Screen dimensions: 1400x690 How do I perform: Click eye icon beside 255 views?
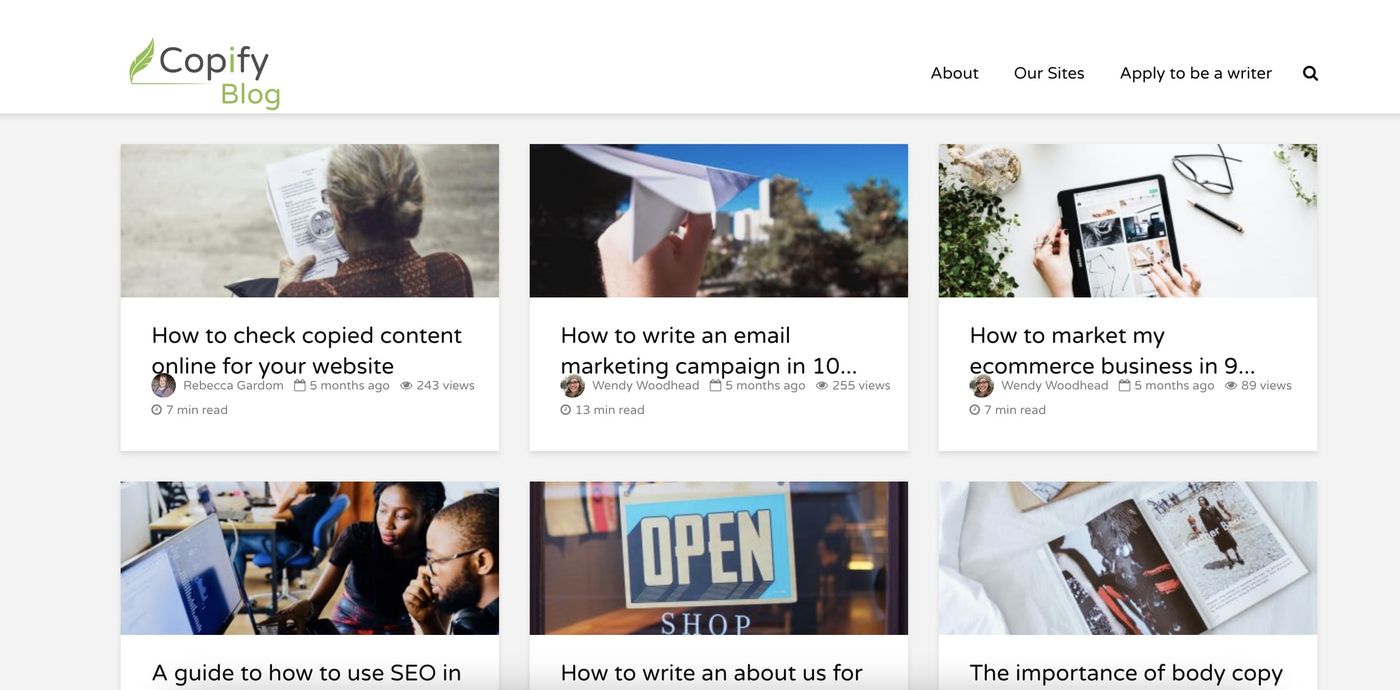(x=822, y=385)
